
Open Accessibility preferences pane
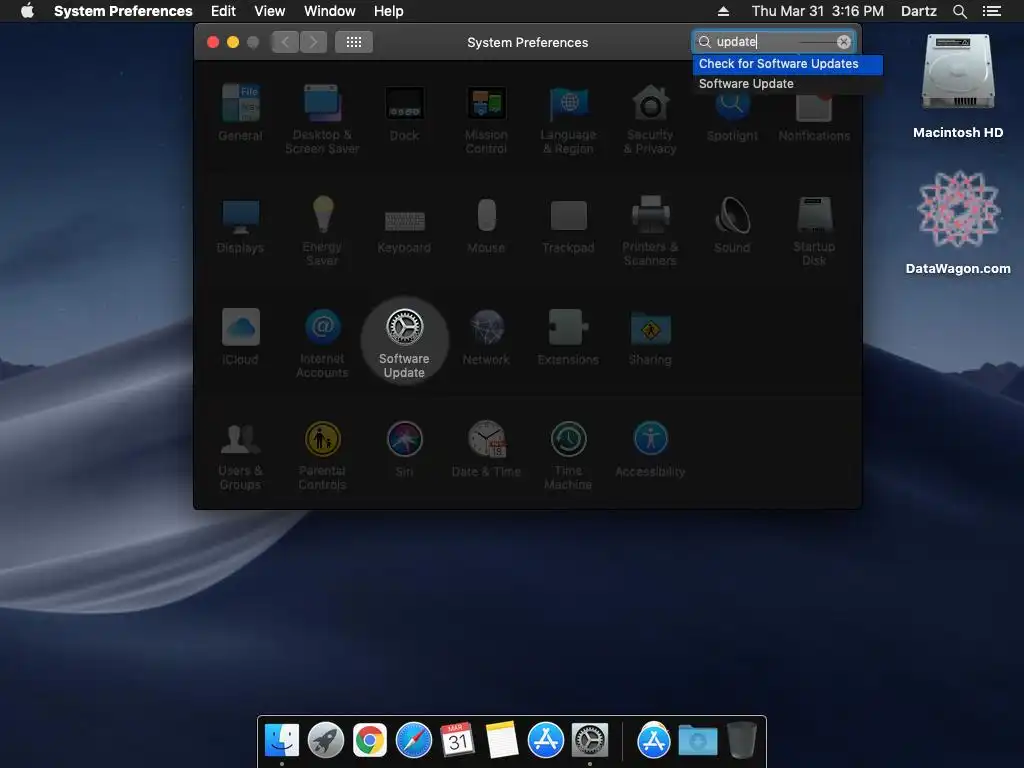(650, 449)
